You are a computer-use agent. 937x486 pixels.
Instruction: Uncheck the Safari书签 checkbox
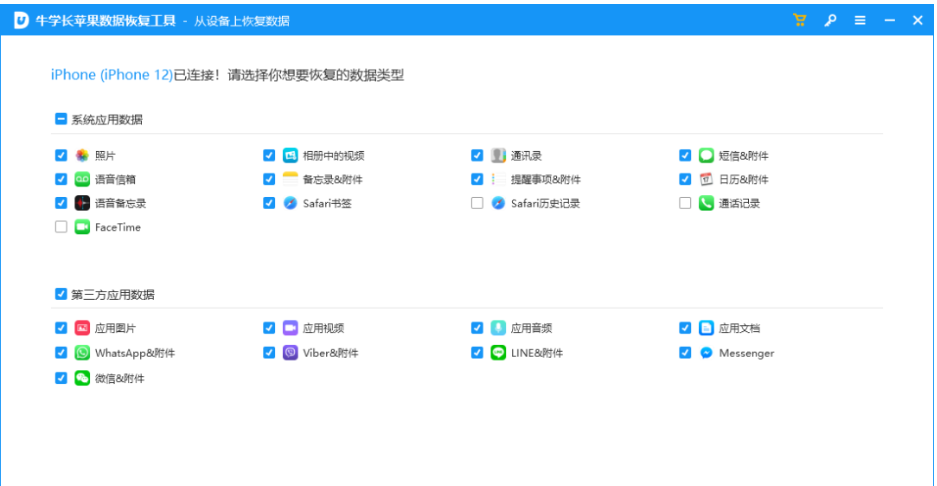tap(269, 203)
